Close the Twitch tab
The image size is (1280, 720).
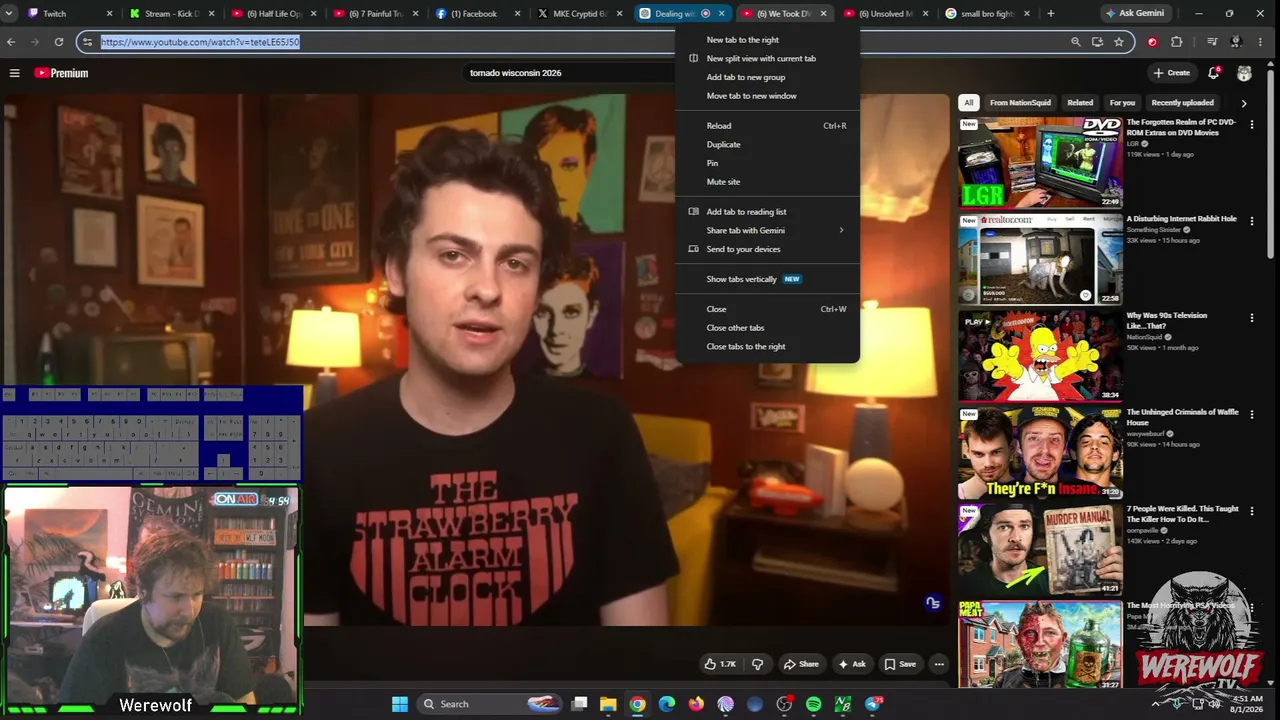point(111,14)
